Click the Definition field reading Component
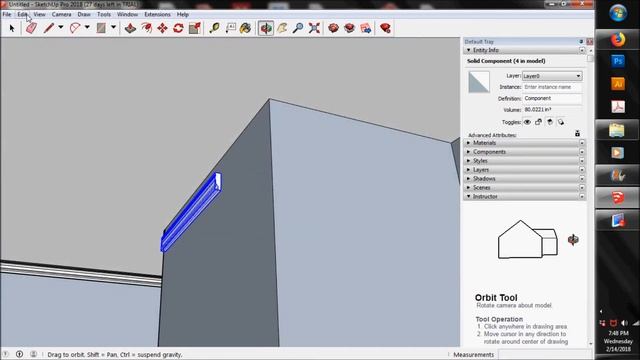The image size is (640, 360). pos(552,98)
